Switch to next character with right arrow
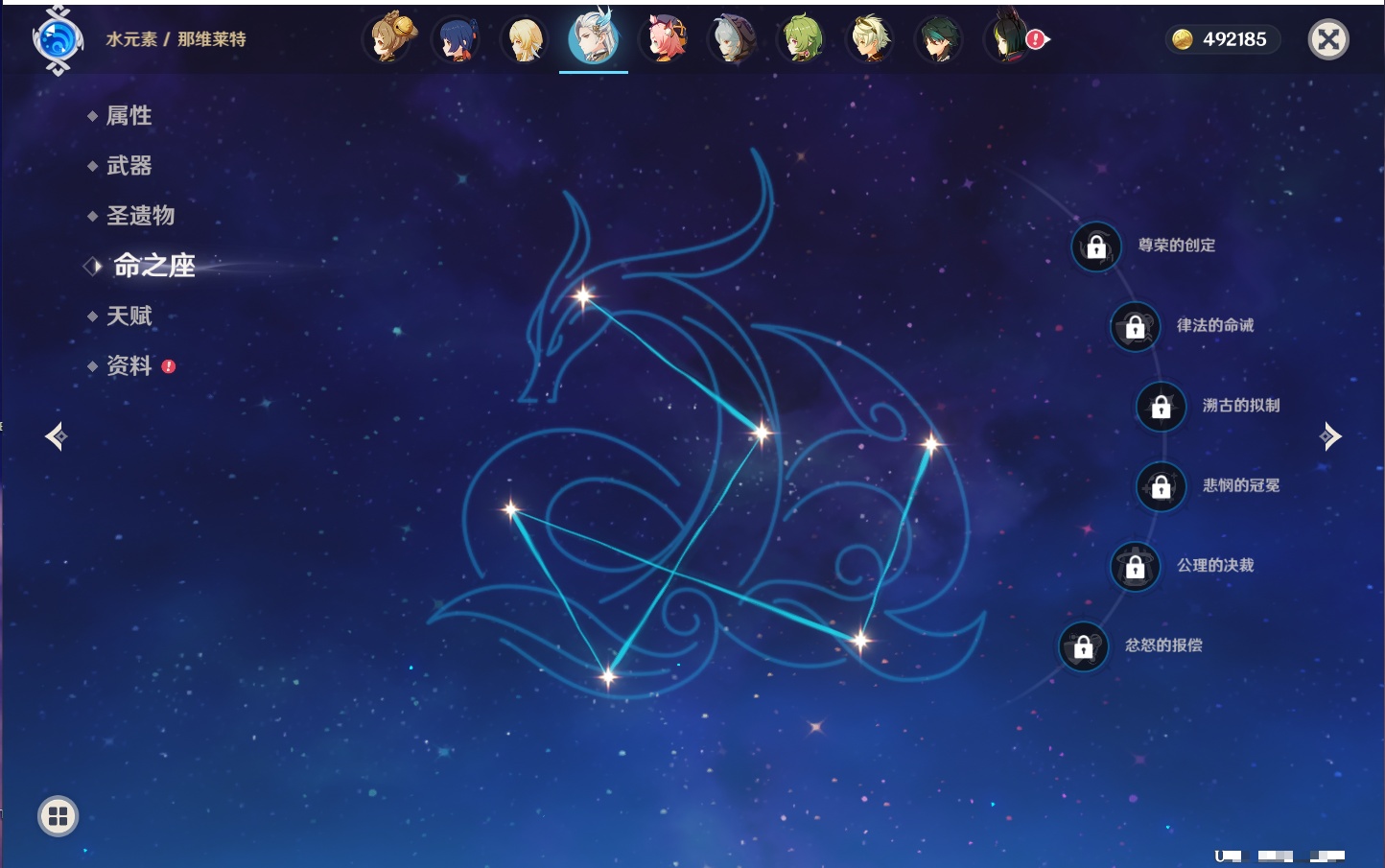 pyautogui.click(x=1330, y=436)
